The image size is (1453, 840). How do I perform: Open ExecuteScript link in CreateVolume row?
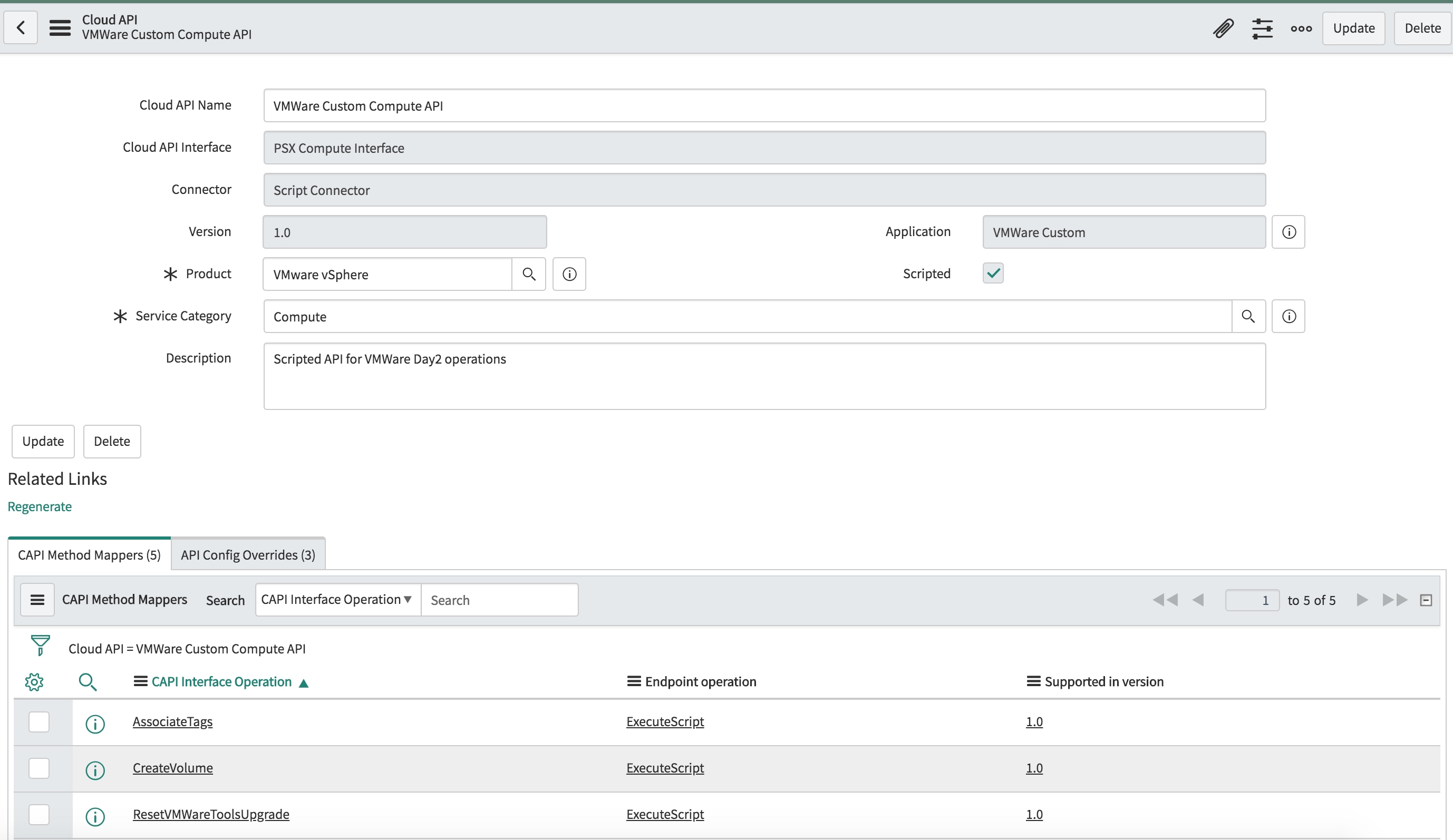point(665,767)
